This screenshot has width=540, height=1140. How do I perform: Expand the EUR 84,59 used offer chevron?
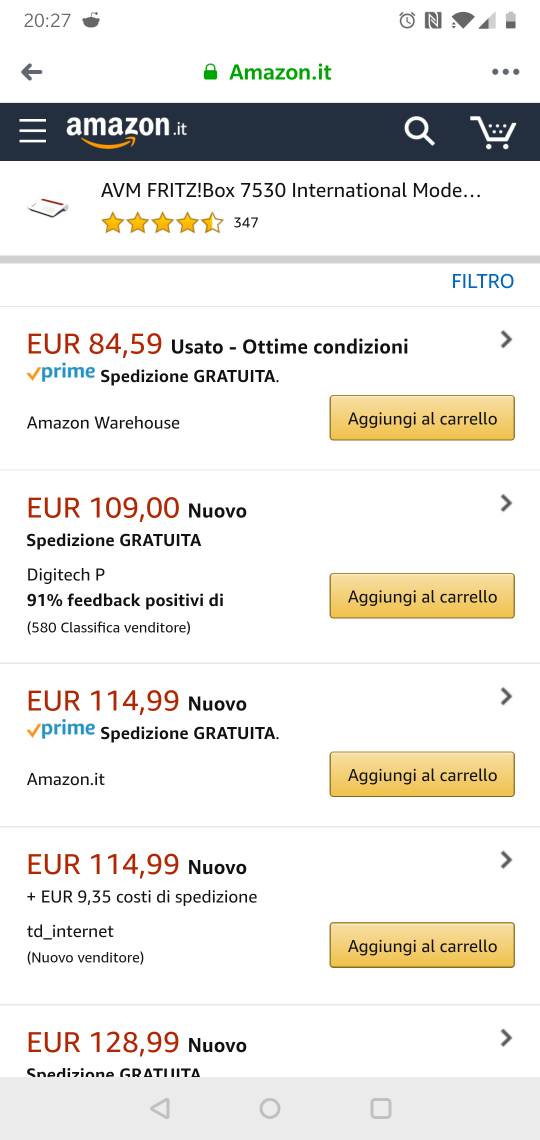(x=507, y=339)
